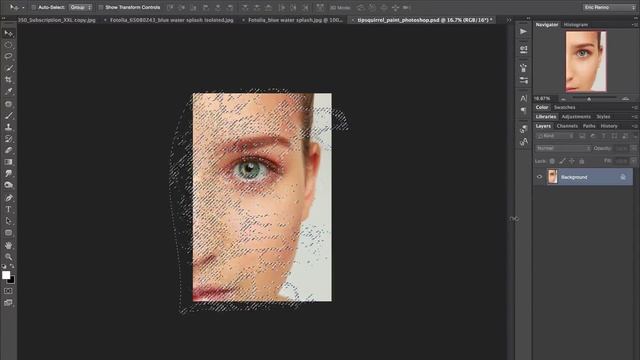Select the Healing Brush tool
The height and width of the screenshot is (360, 640).
click(x=9, y=104)
